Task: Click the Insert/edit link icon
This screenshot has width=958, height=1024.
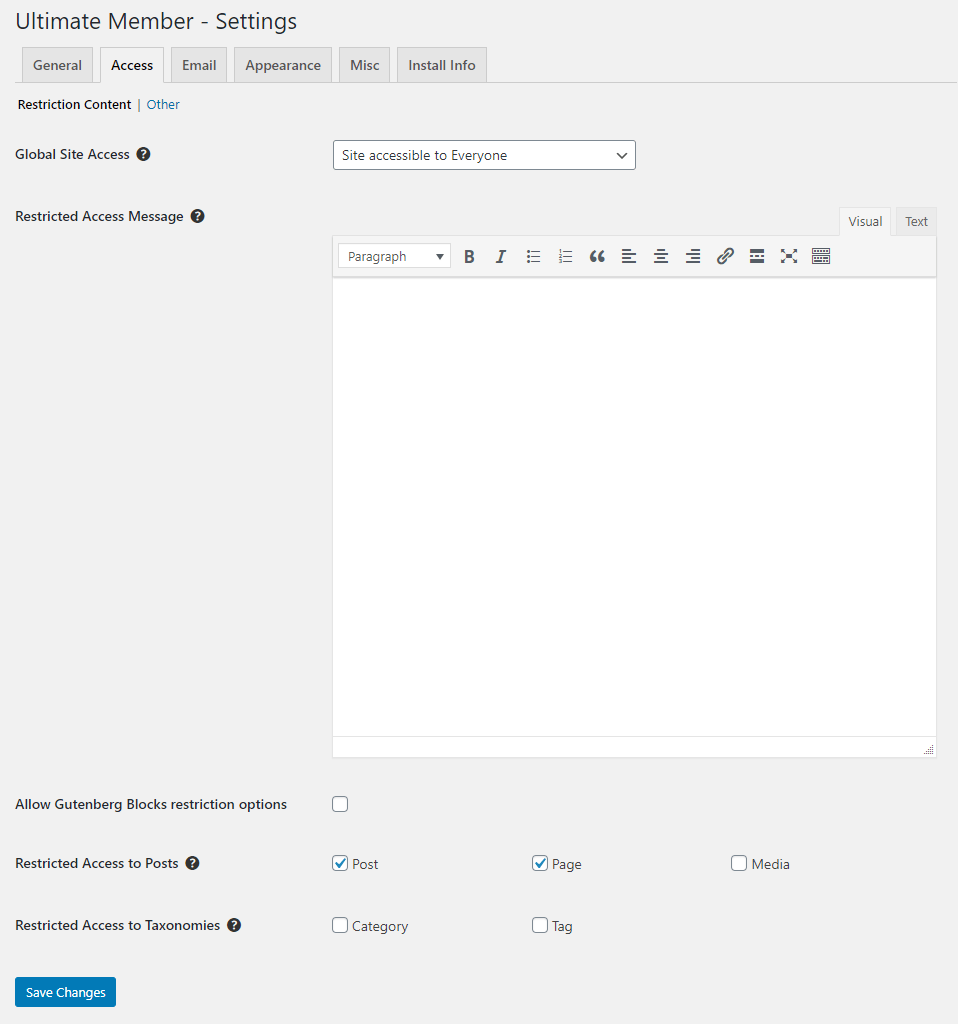Action: [x=725, y=257]
